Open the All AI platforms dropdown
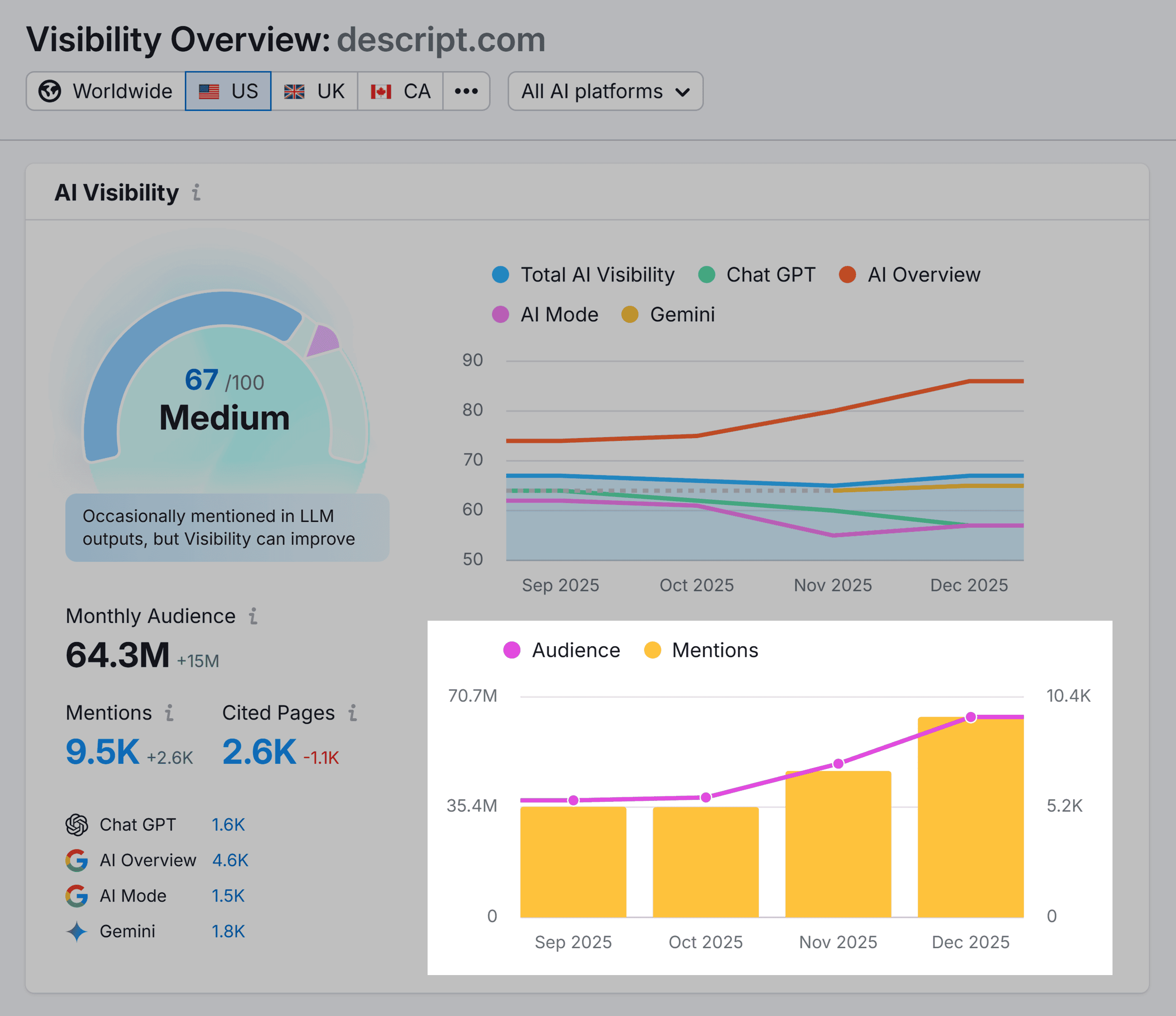 pyautogui.click(x=604, y=91)
